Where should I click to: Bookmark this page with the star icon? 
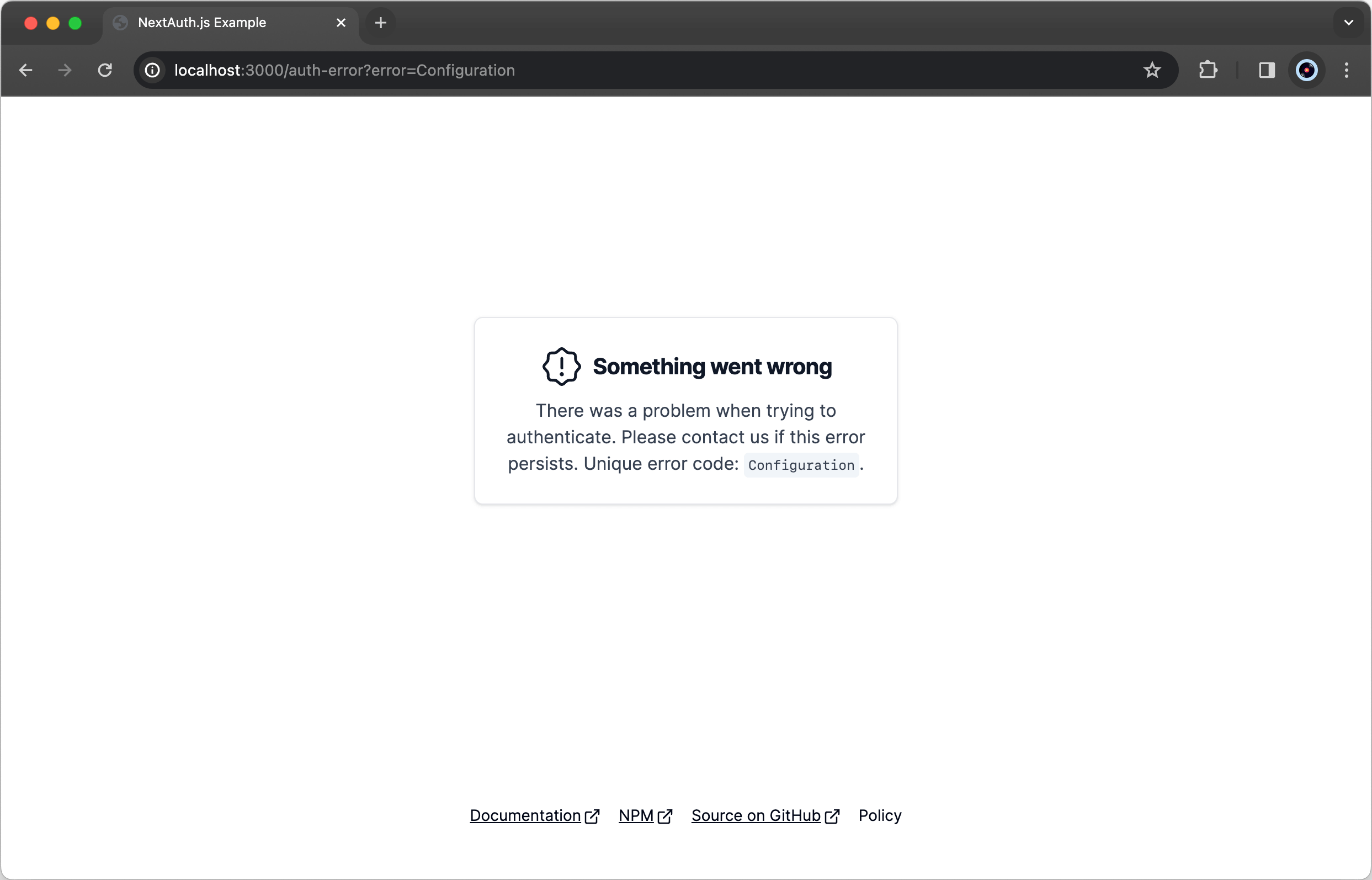(1153, 70)
